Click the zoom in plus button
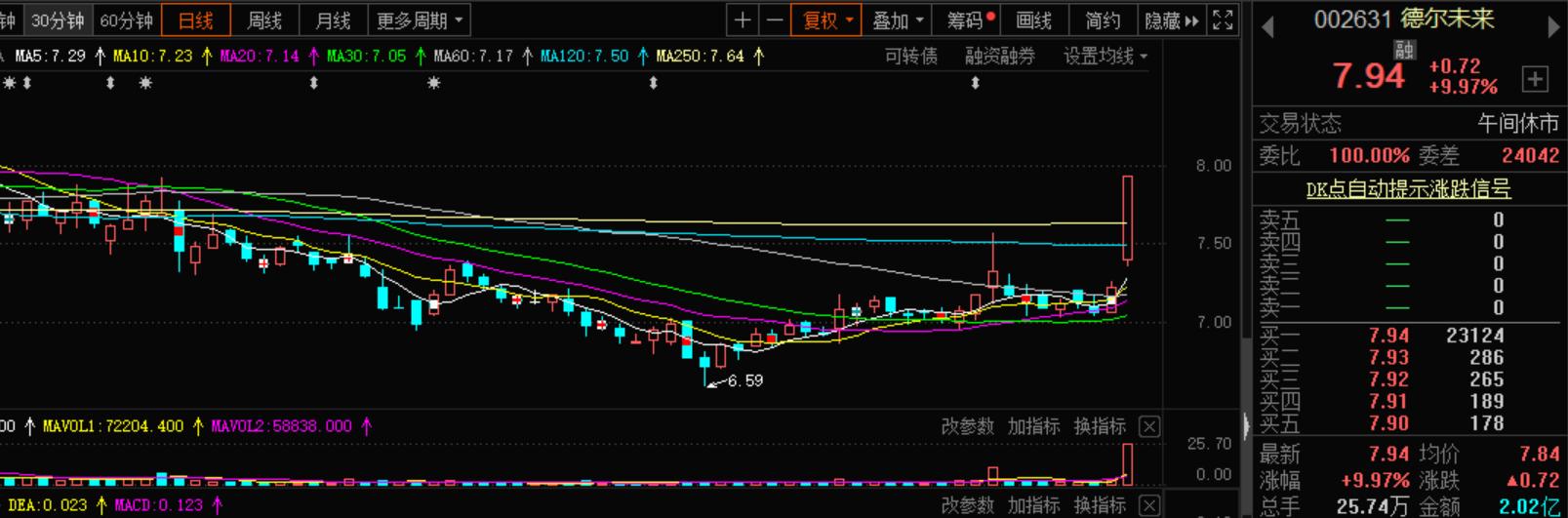The width and height of the screenshot is (1568, 518). 743,20
